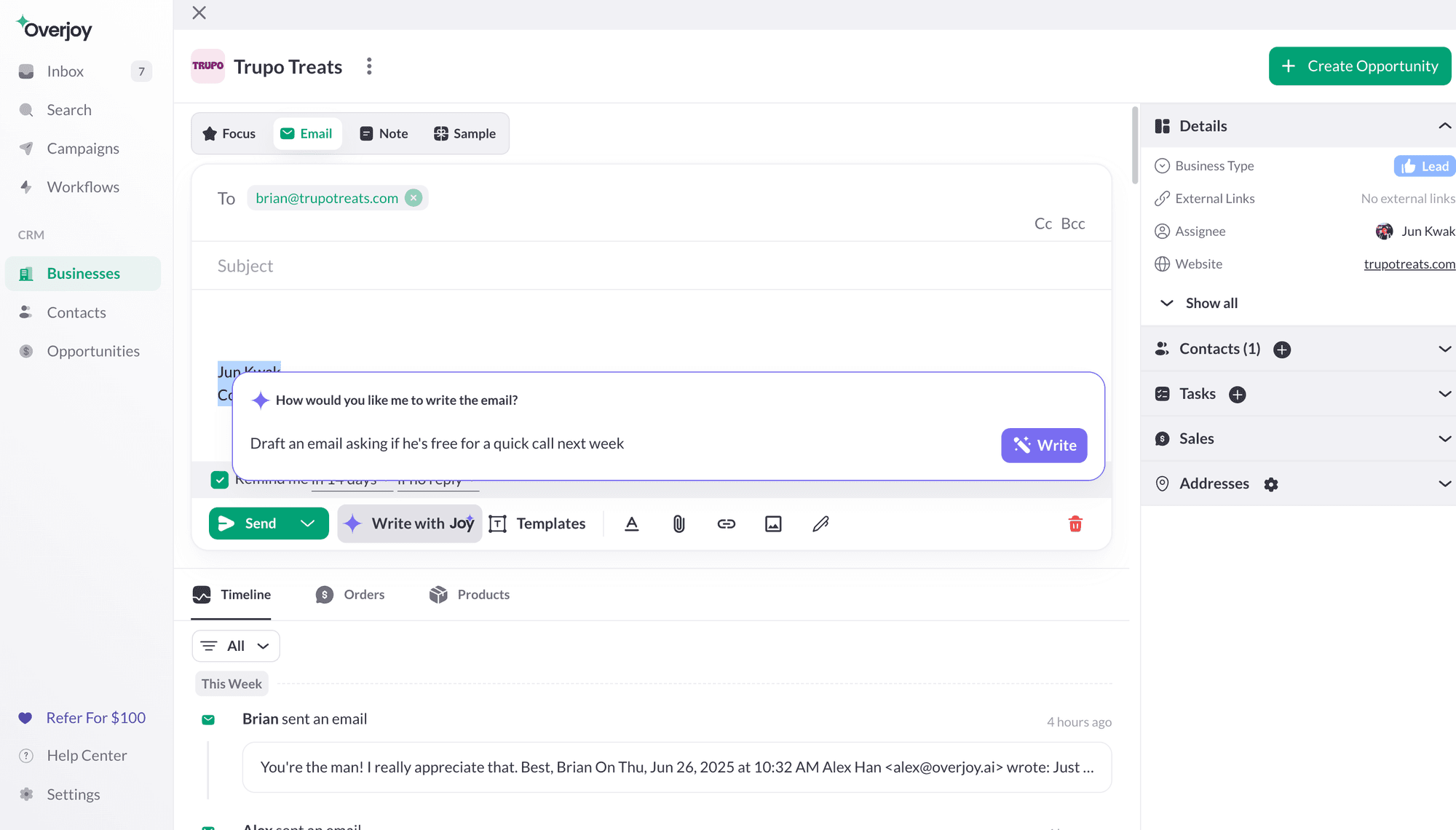This screenshot has height=830, width=1456.
Task: Open Addresses settings gear icon
Action: 1271,484
